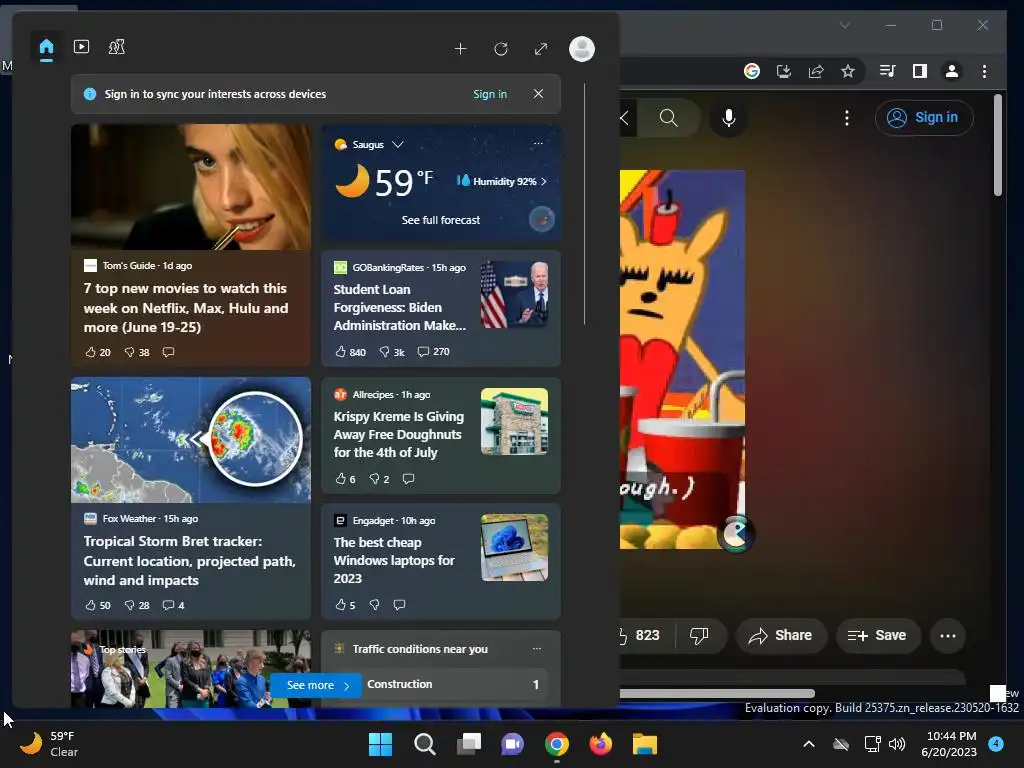Save the YouTube video to playlist

pos(878,635)
